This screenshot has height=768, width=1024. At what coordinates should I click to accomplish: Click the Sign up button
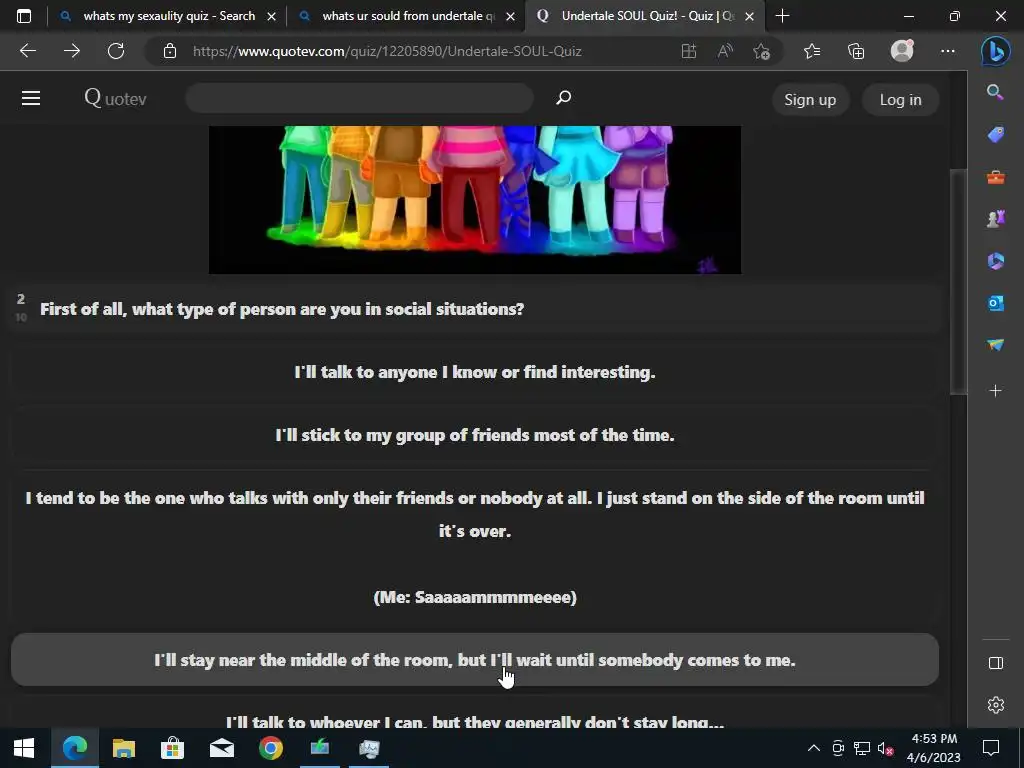point(810,99)
